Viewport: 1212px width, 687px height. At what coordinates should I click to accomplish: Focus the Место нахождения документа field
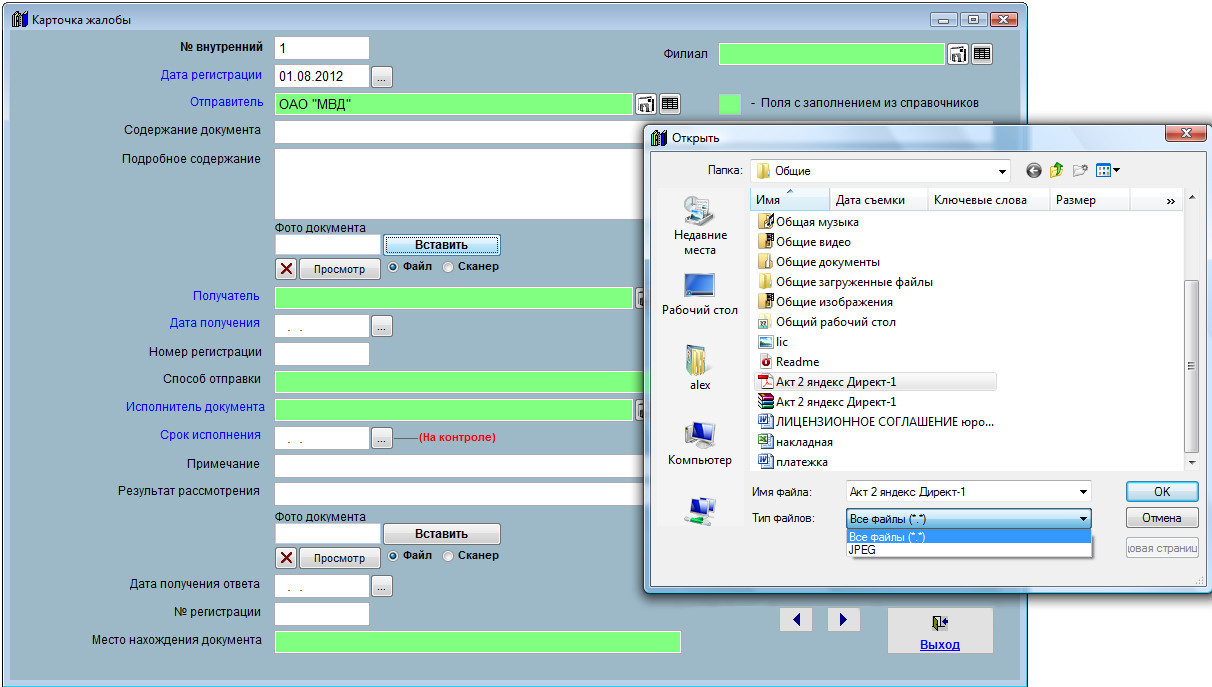point(478,642)
